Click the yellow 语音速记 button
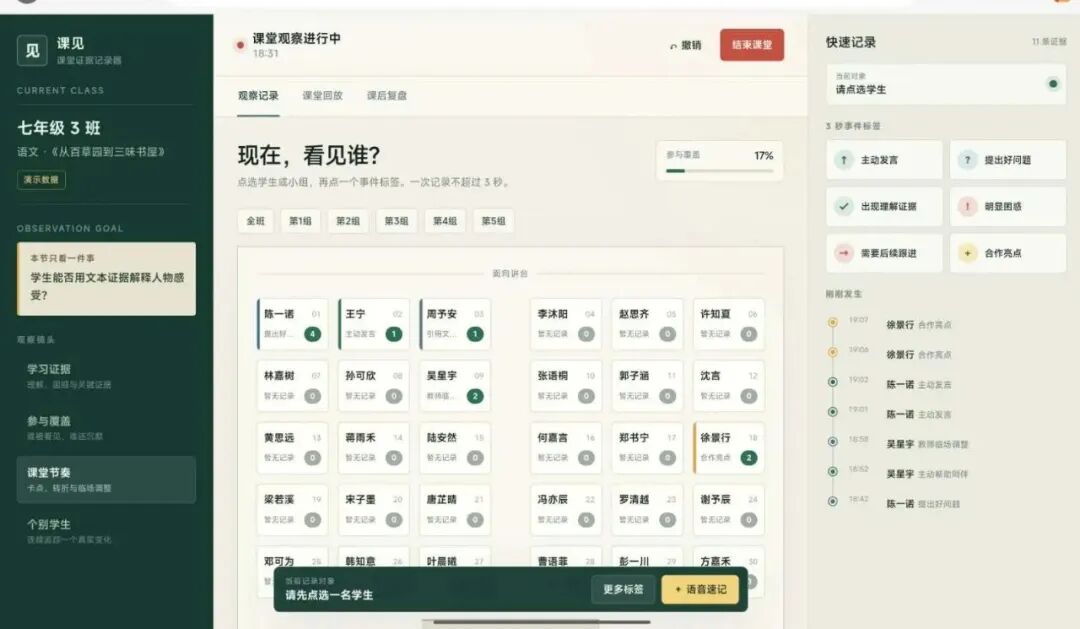Viewport: 1080px width, 629px height. click(x=700, y=589)
